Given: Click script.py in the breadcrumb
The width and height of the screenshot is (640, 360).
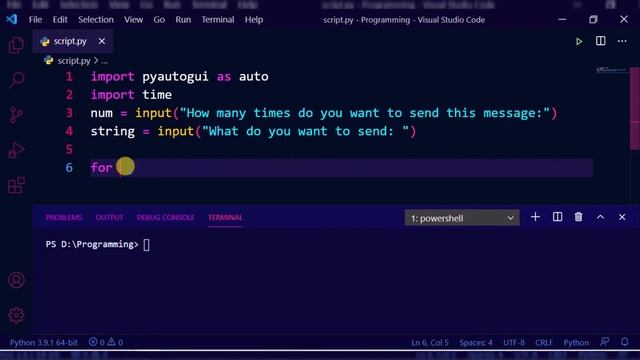Looking at the screenshot, I should click(x=74, y=61).
